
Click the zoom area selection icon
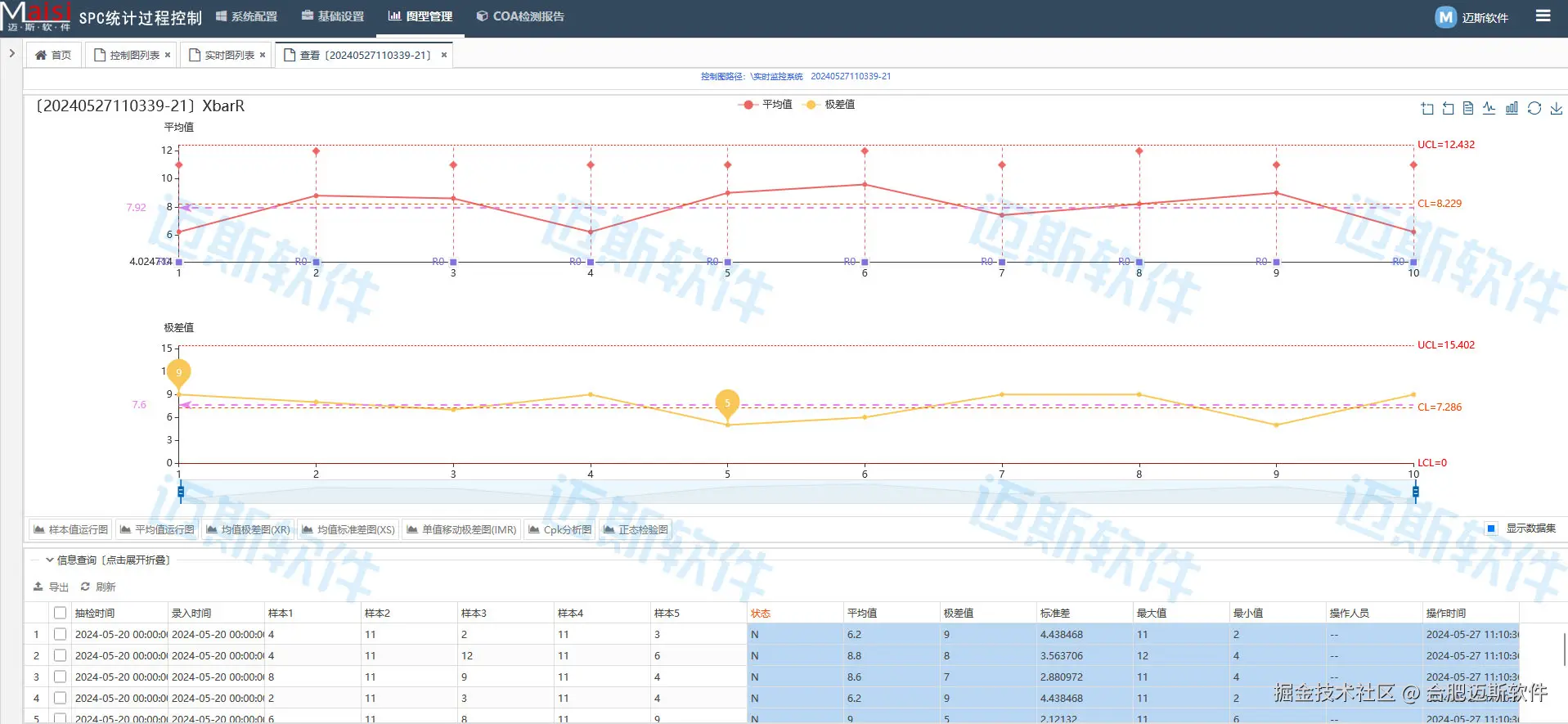click(1427, 108)
